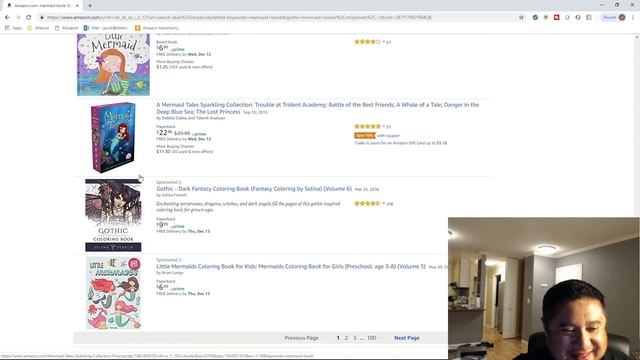Open 'Little Mermaids Coloring Book for Kids' link
This screenshot has height=360, width=640.
[291, 267]
